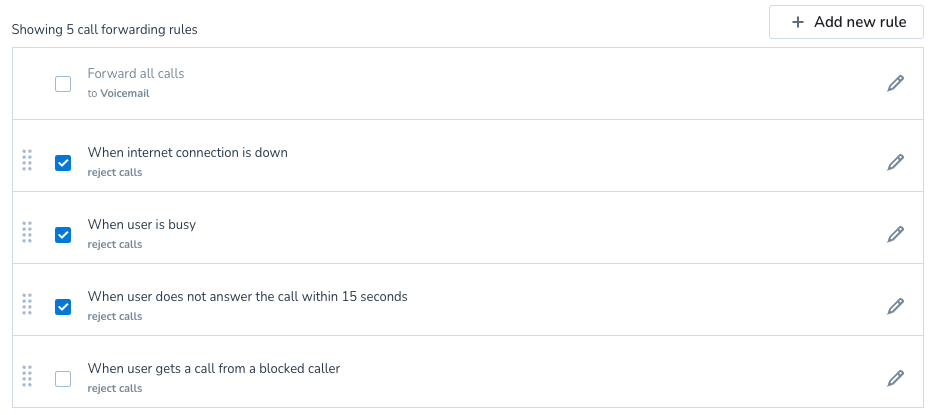This screenshot has height=415, width=930.
Task: Edit the blocked caller rule via pencil
Action: pyautogui.click(x=895, y=378)
